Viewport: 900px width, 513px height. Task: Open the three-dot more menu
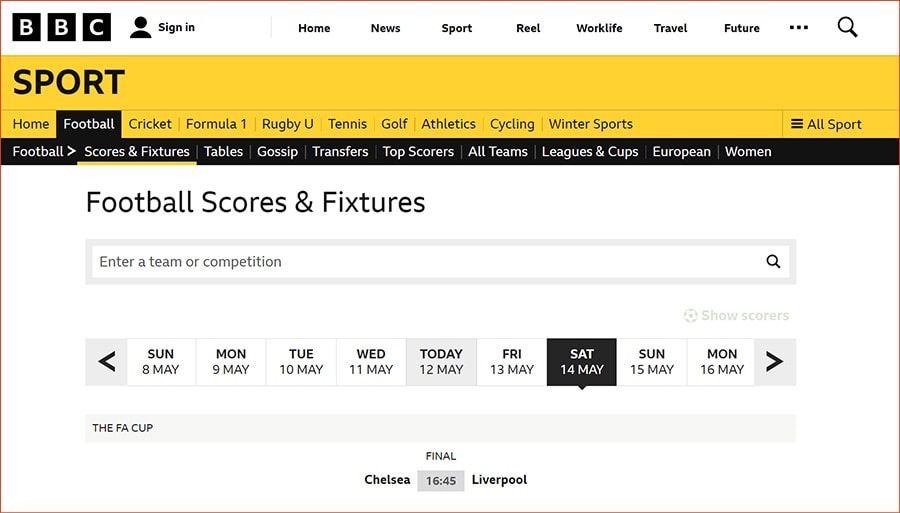[x=798, y=28]
